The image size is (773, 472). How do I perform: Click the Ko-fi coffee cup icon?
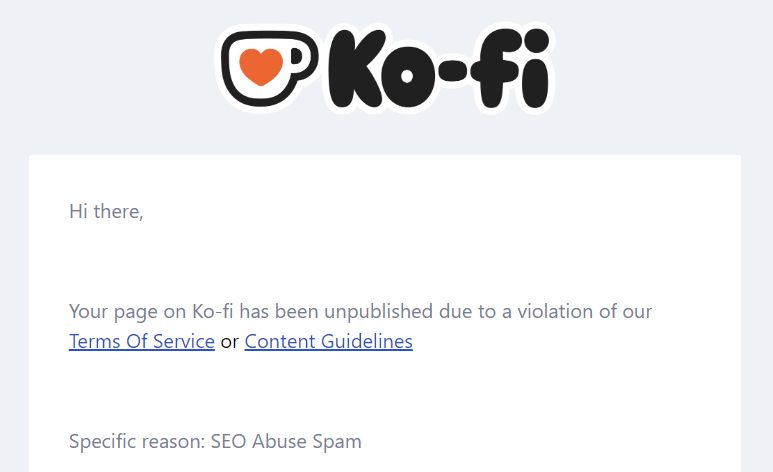pyautogui.click(x=268, y=69)
